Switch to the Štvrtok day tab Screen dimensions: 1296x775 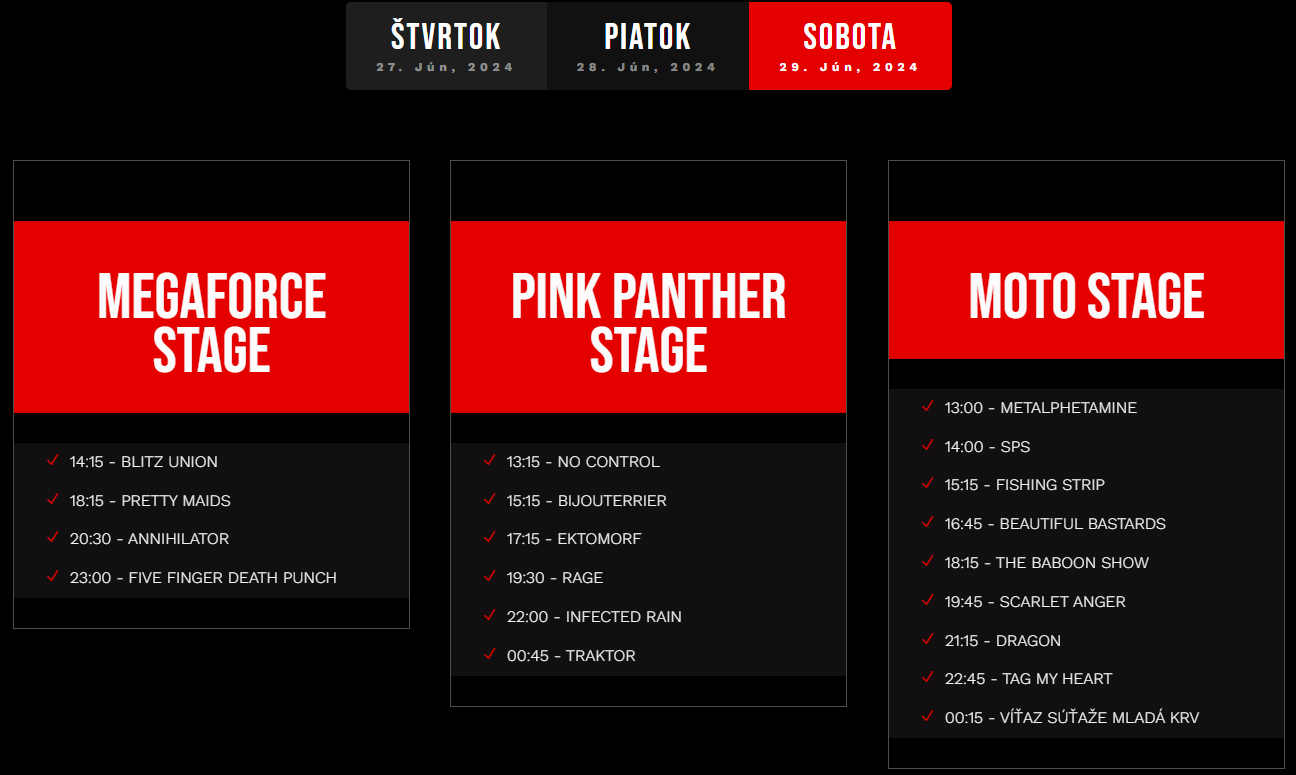pos(446,46)
